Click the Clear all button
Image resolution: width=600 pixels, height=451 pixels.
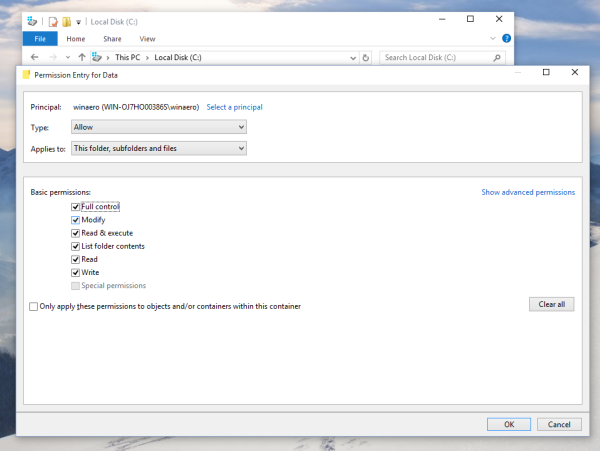(x=551, y=304)
